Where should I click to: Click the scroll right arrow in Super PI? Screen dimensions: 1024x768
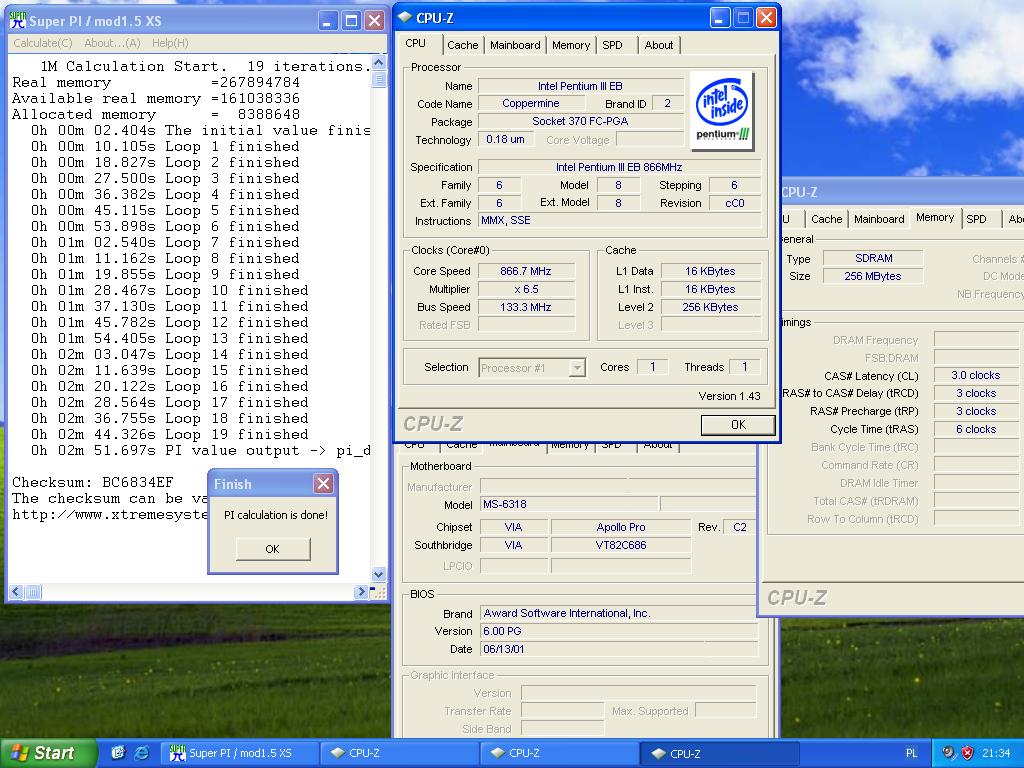click(x=360, y=592)
